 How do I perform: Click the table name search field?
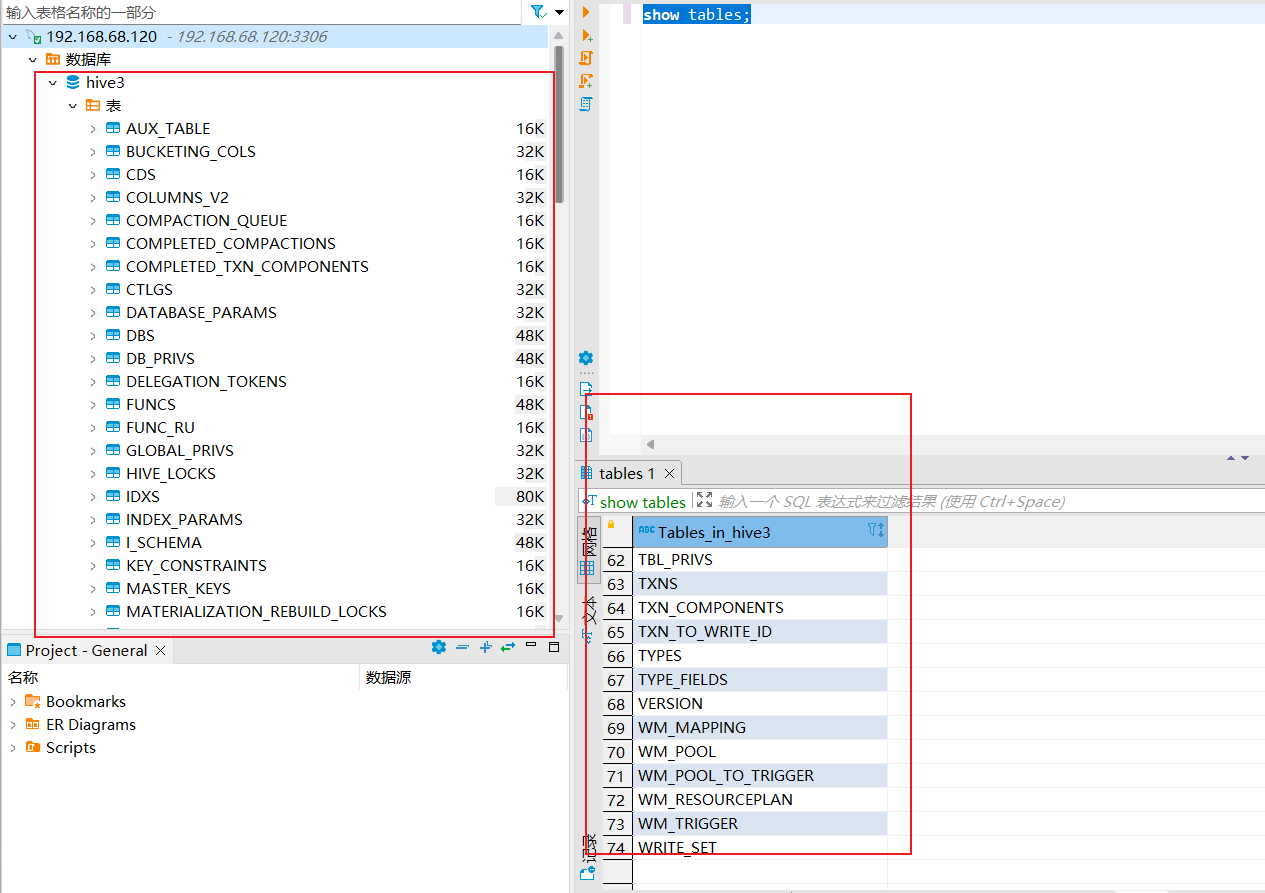click(x=262, y=12)
